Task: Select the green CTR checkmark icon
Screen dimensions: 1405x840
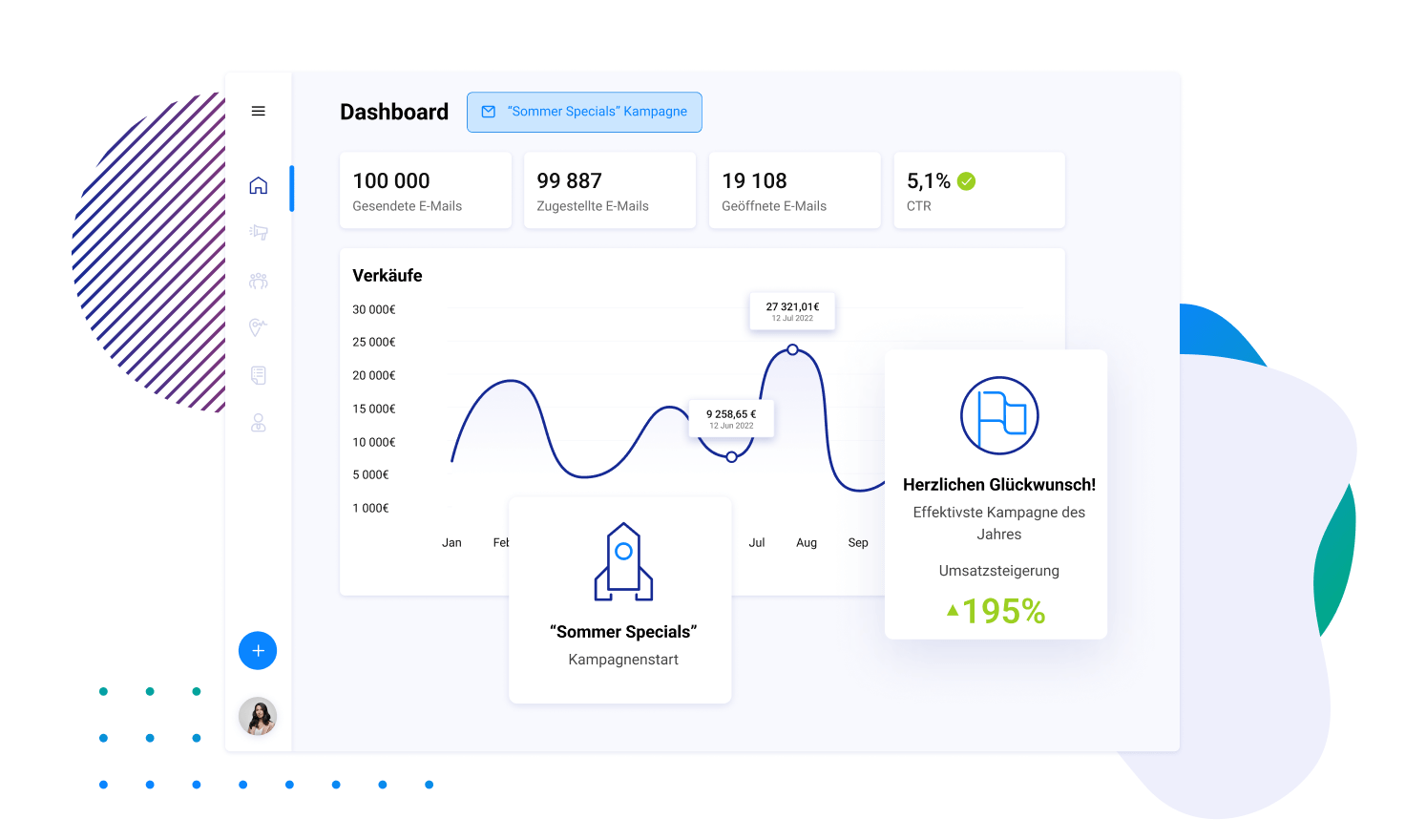Action: coord(967,181)
